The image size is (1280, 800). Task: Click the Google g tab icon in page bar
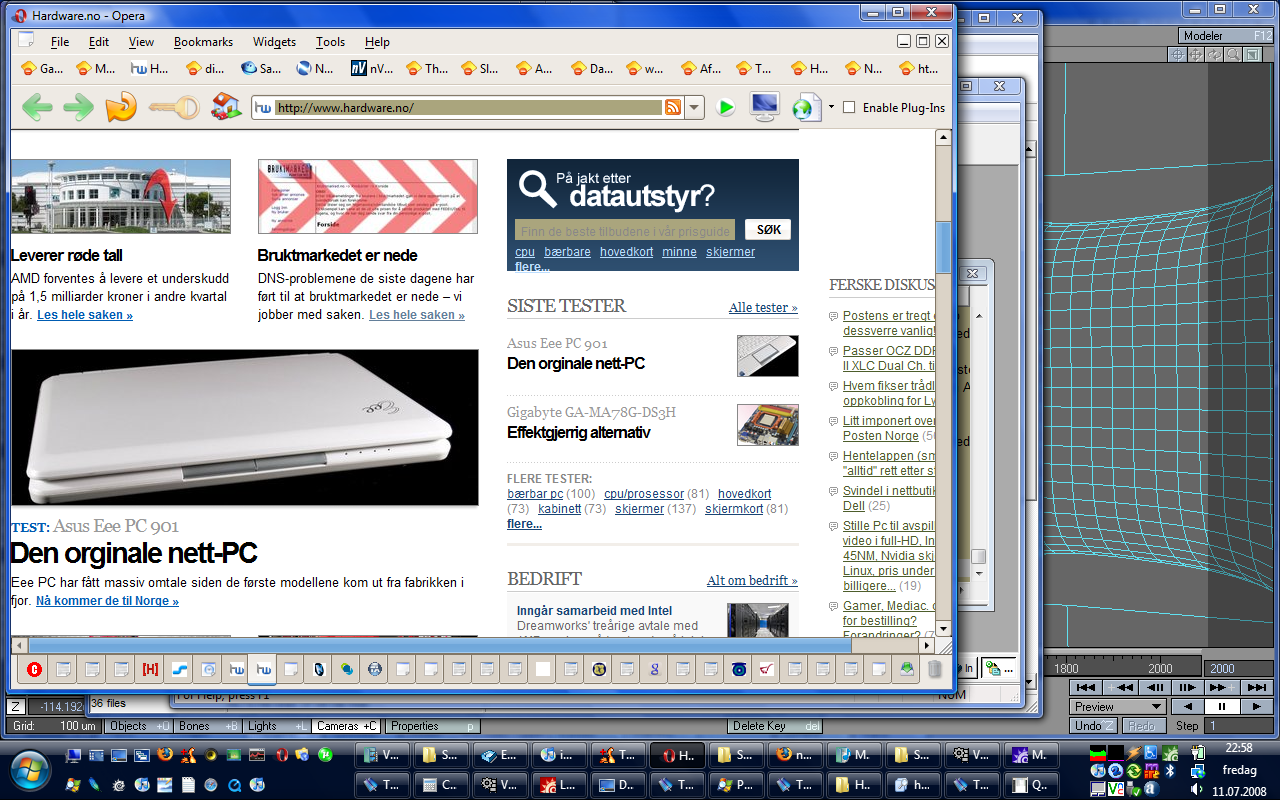coord(654,669)
